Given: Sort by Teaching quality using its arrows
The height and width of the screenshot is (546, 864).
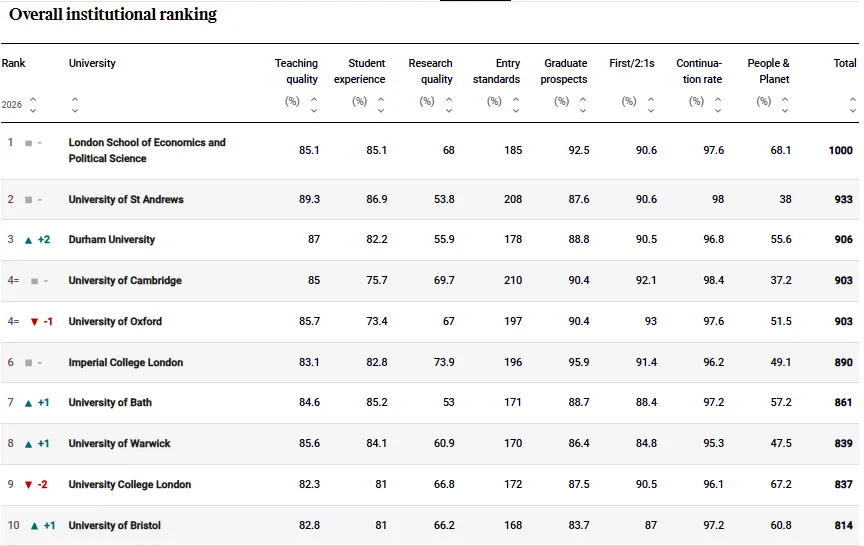Looking at the screenshot, I should 314,104.
